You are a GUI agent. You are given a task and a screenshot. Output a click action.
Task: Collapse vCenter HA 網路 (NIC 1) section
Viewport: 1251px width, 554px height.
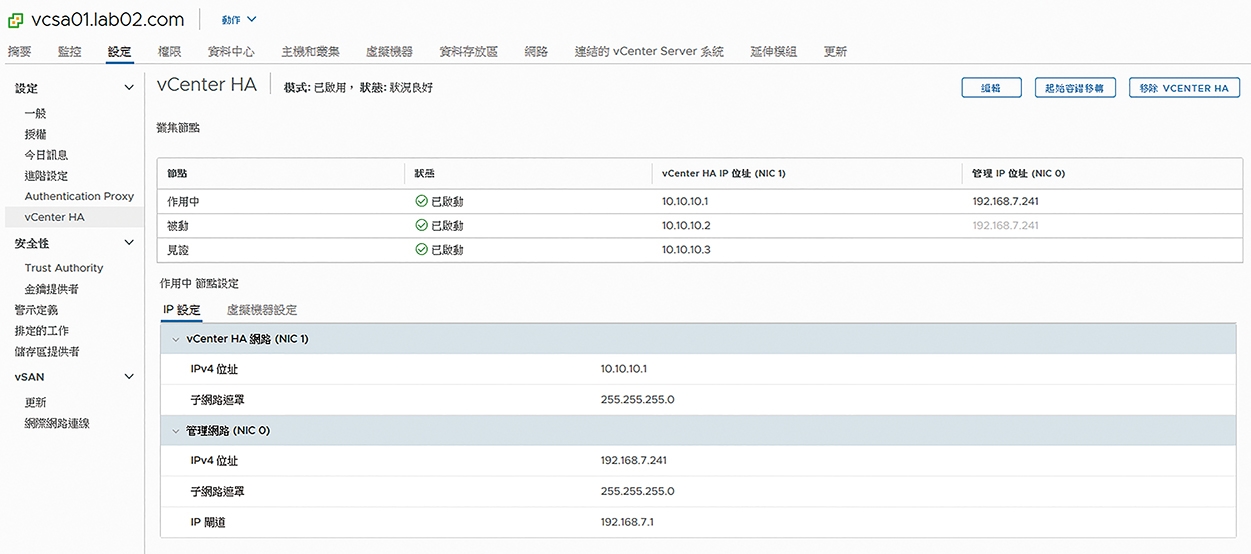click(x=176, y=339)
